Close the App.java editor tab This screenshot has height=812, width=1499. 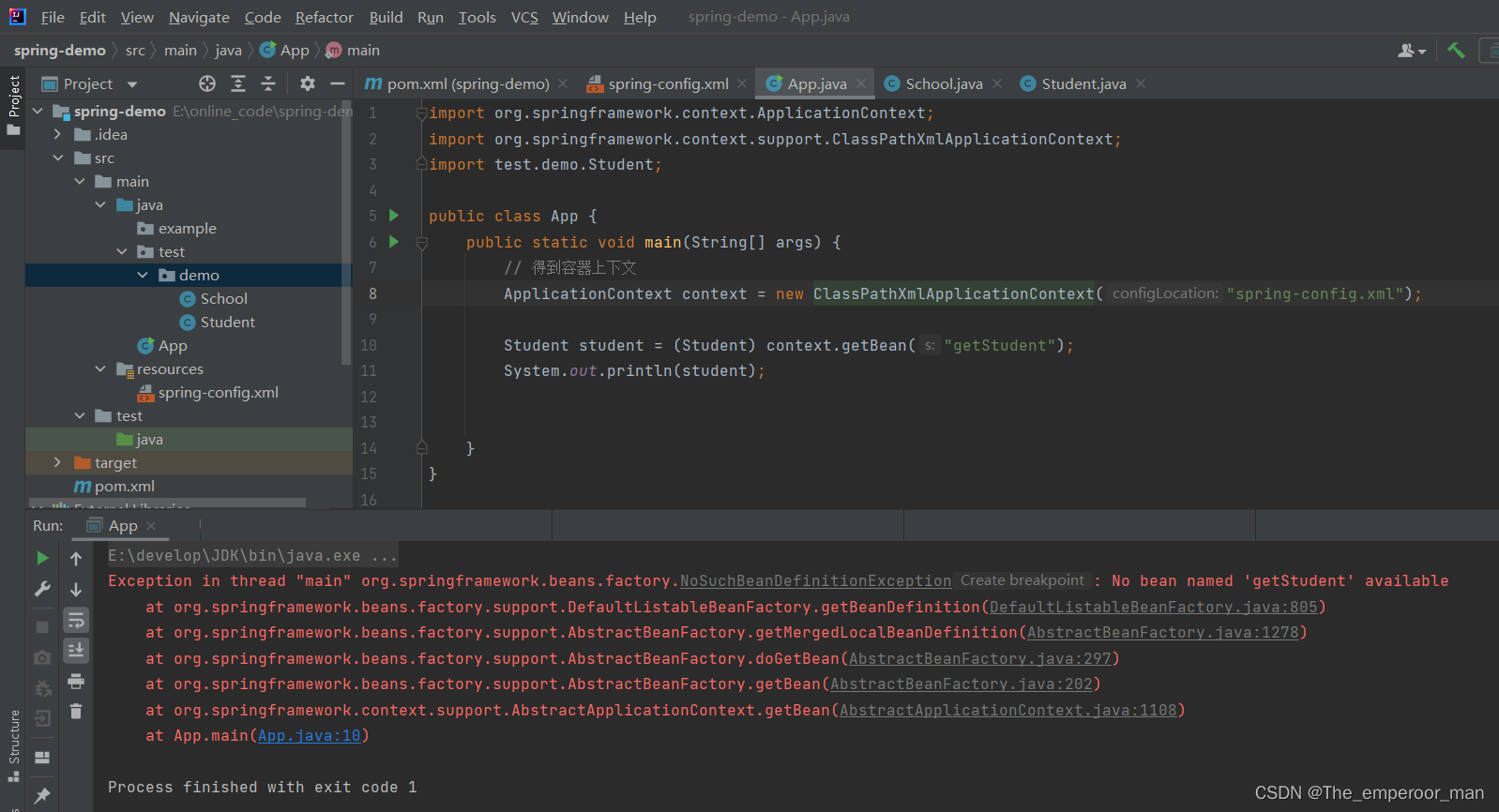(861, 83)
